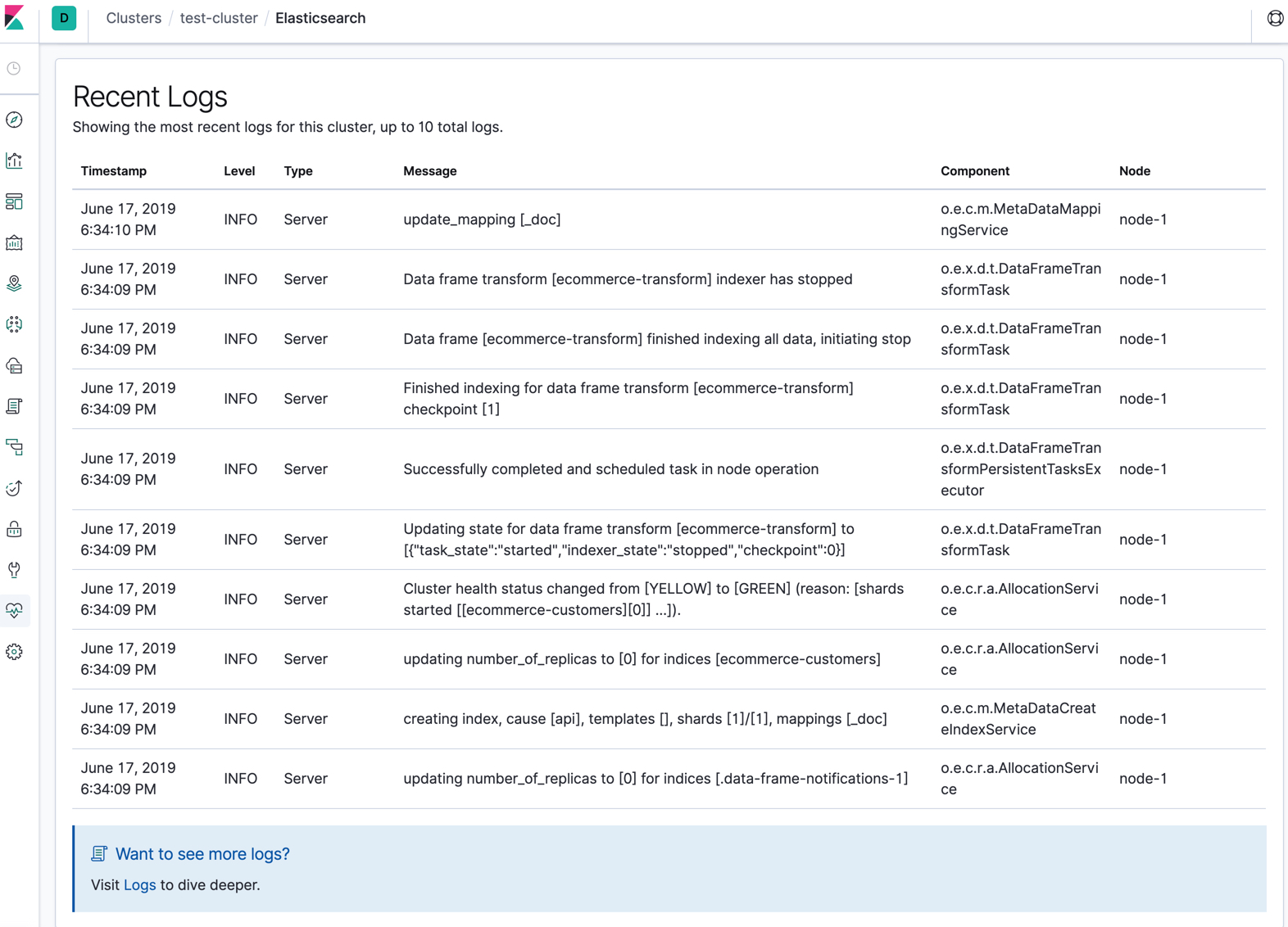Open APM from the sidebar
1288x927 pixels.
15,447
